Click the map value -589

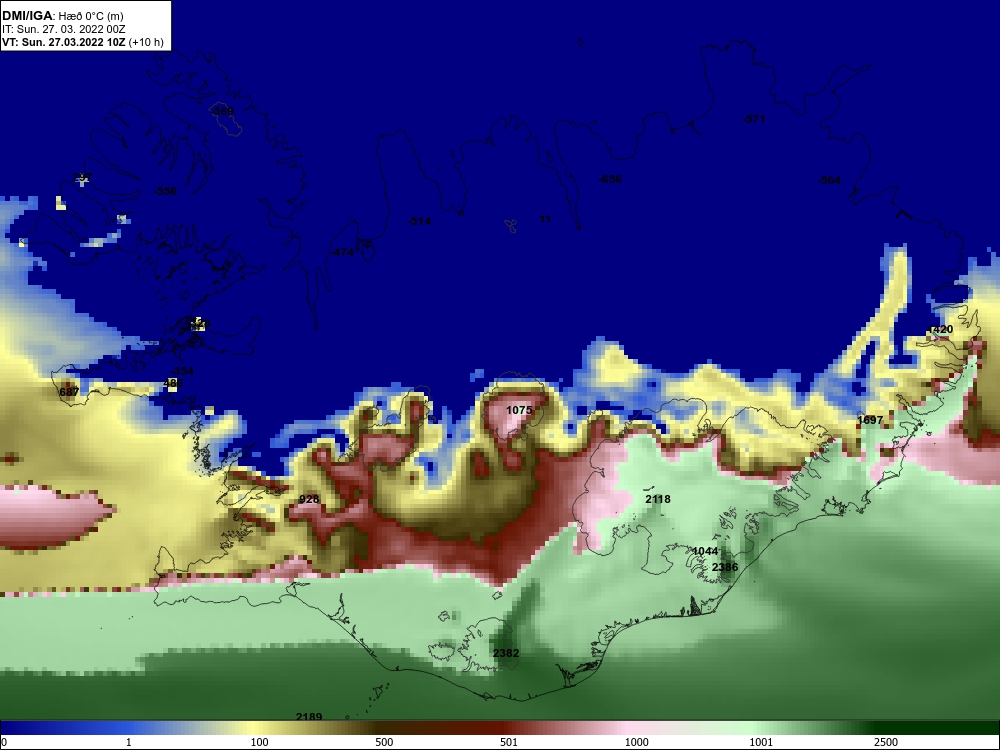pos(222,111)
